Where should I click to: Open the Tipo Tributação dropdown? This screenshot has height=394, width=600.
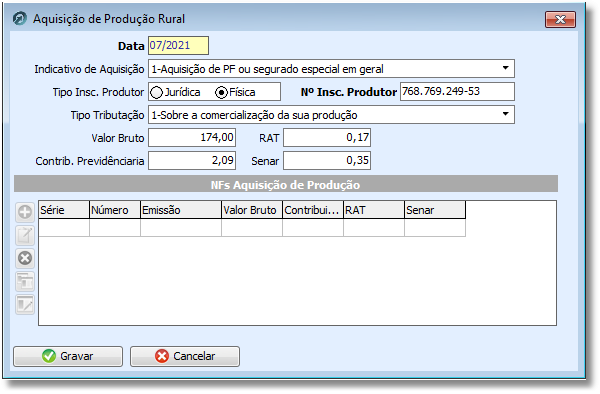click(505, 114)
